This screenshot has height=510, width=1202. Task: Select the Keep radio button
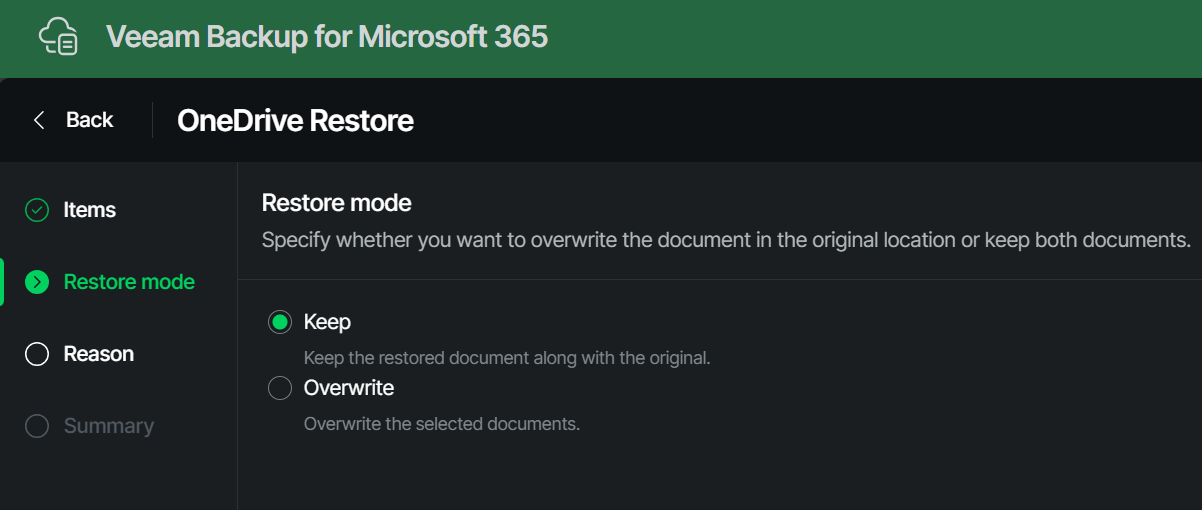click(x=280, y=322)
